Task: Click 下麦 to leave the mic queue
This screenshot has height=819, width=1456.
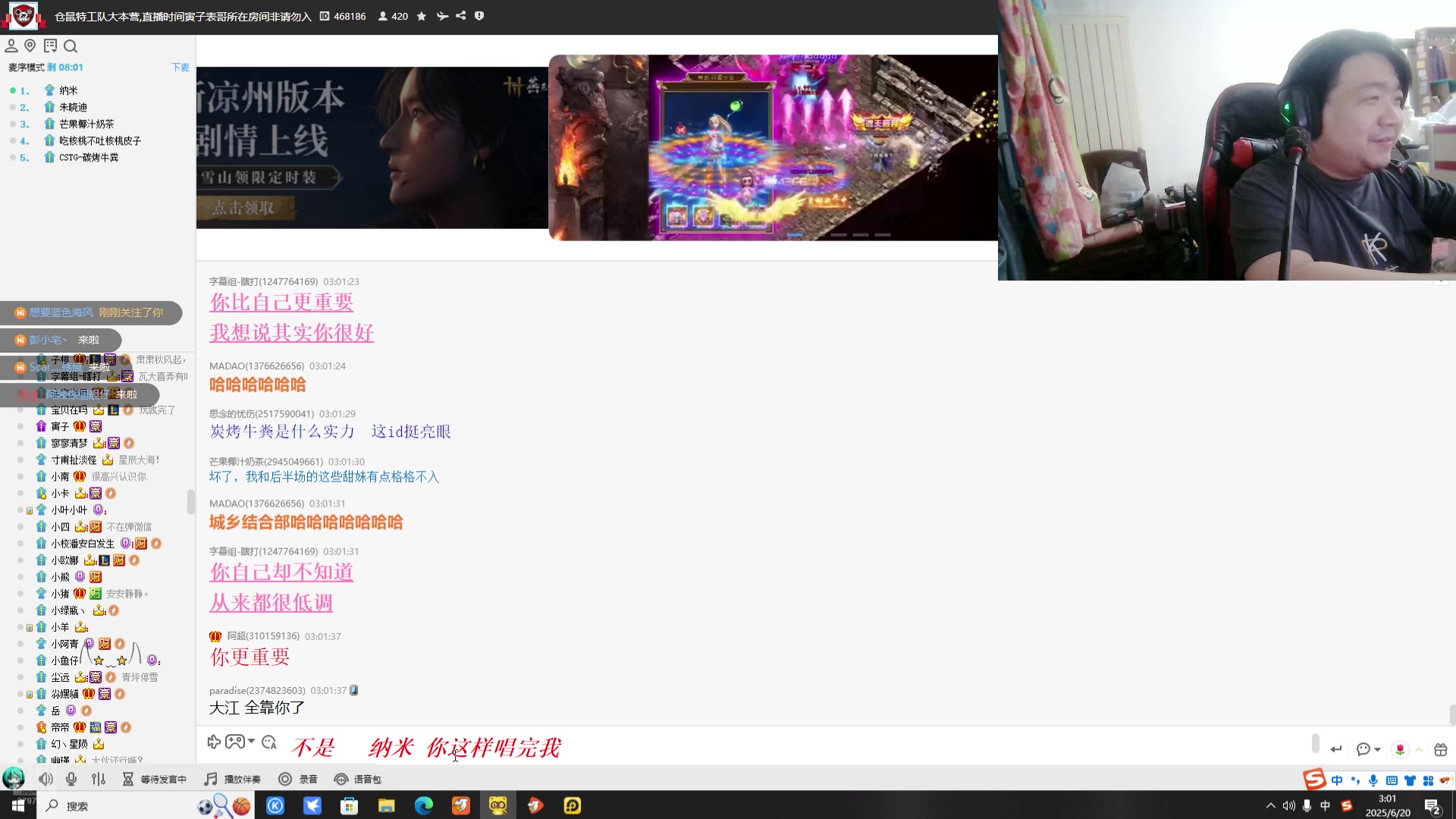Action: (x=180, y=67)
